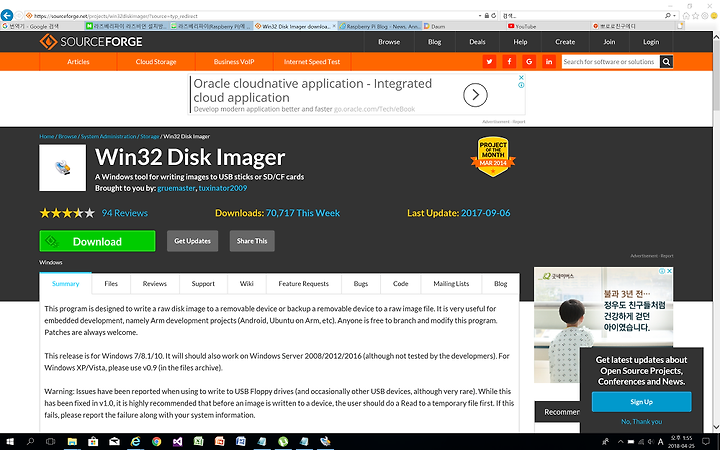This screenshot has width=720, height=450.
Task: Open Internet Explorer taskbar icon
Action: [135, 442]
